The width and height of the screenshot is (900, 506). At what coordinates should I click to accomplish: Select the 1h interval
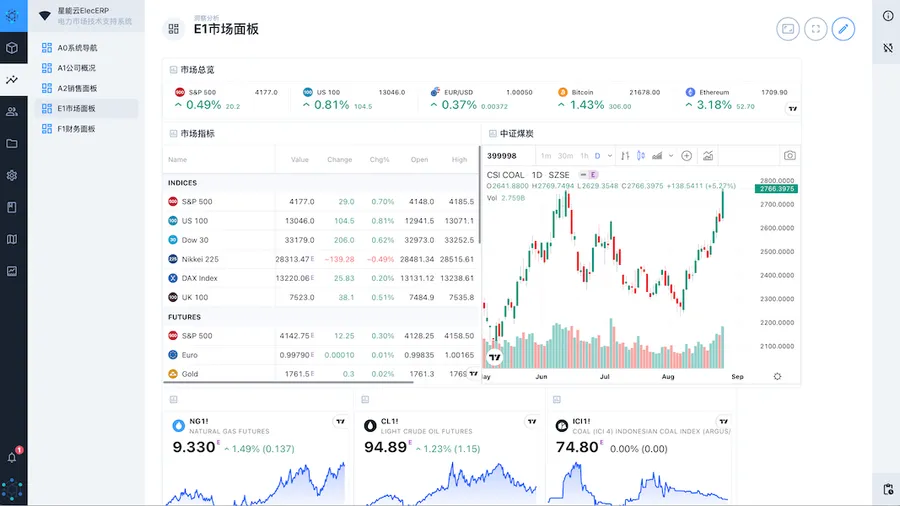(584, 156)
